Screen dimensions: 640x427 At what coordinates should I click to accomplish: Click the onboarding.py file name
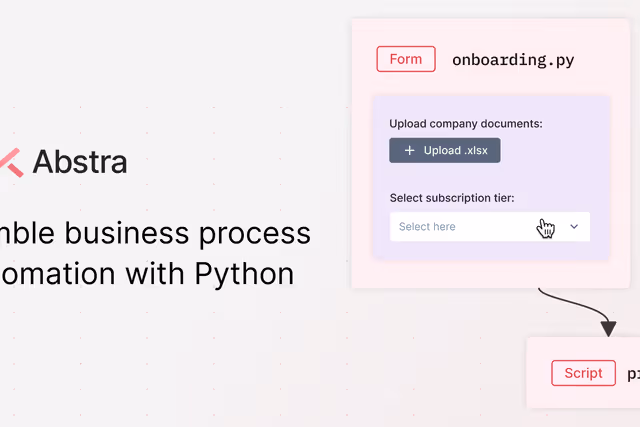tap(513, 60)
